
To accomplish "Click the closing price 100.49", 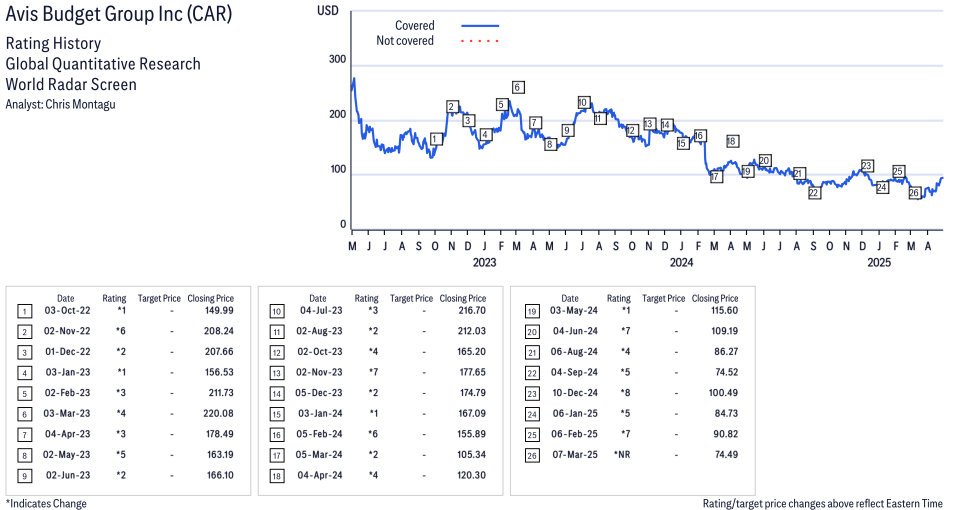I will pos(723,393).
